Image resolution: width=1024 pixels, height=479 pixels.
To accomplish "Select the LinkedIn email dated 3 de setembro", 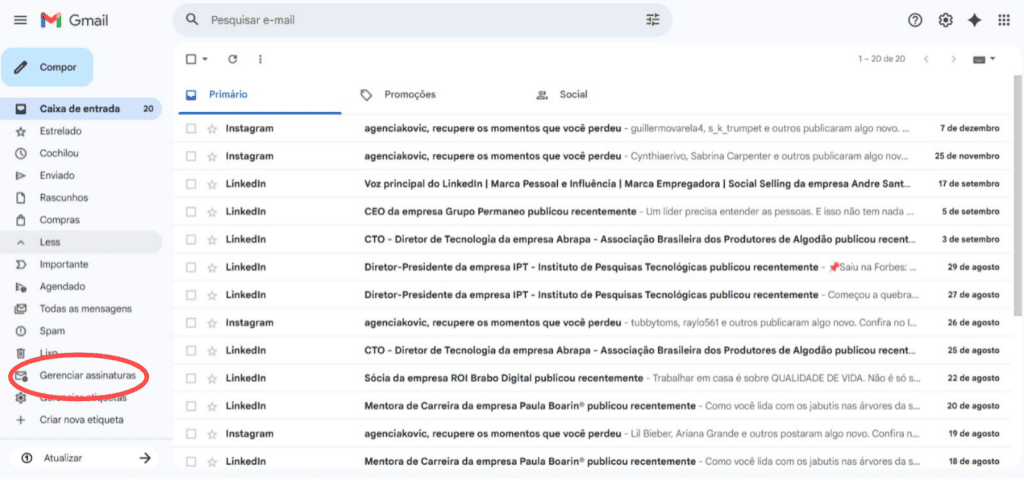I will click(191, 240).
